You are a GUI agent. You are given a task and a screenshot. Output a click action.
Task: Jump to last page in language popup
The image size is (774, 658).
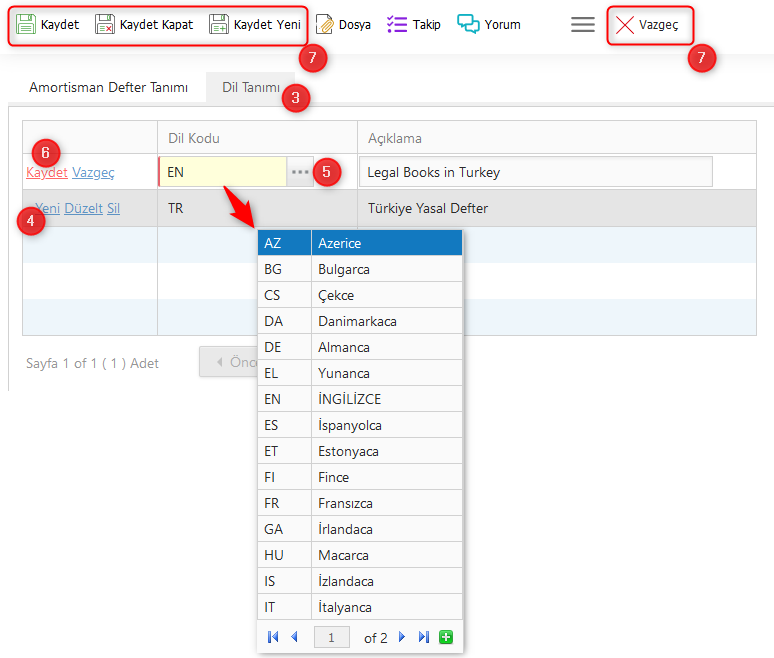coord(423,637)
